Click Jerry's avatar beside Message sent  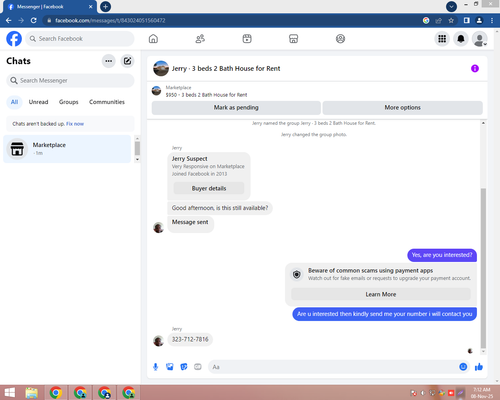point(158,227)
